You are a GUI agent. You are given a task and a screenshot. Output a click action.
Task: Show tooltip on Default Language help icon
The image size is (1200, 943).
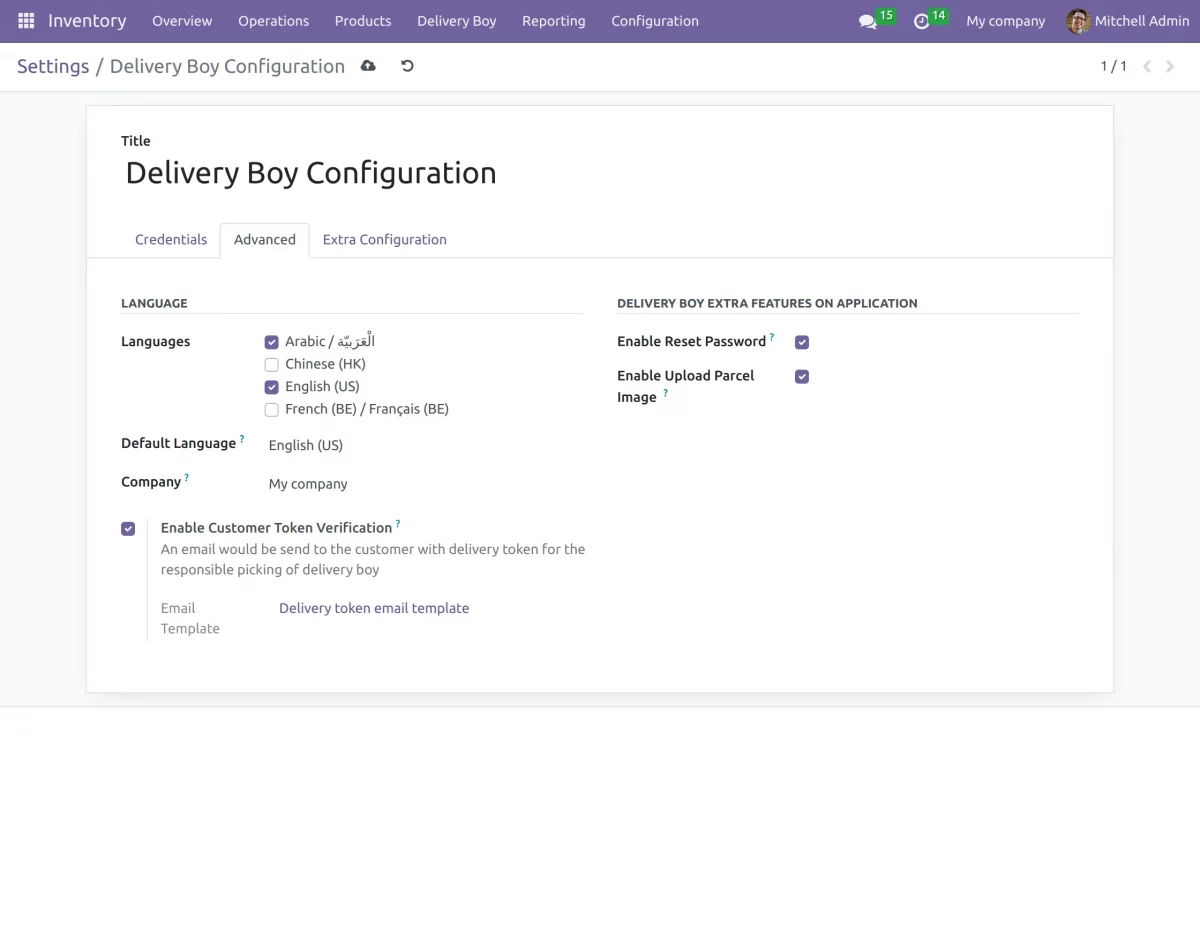[x=240, y=437]
